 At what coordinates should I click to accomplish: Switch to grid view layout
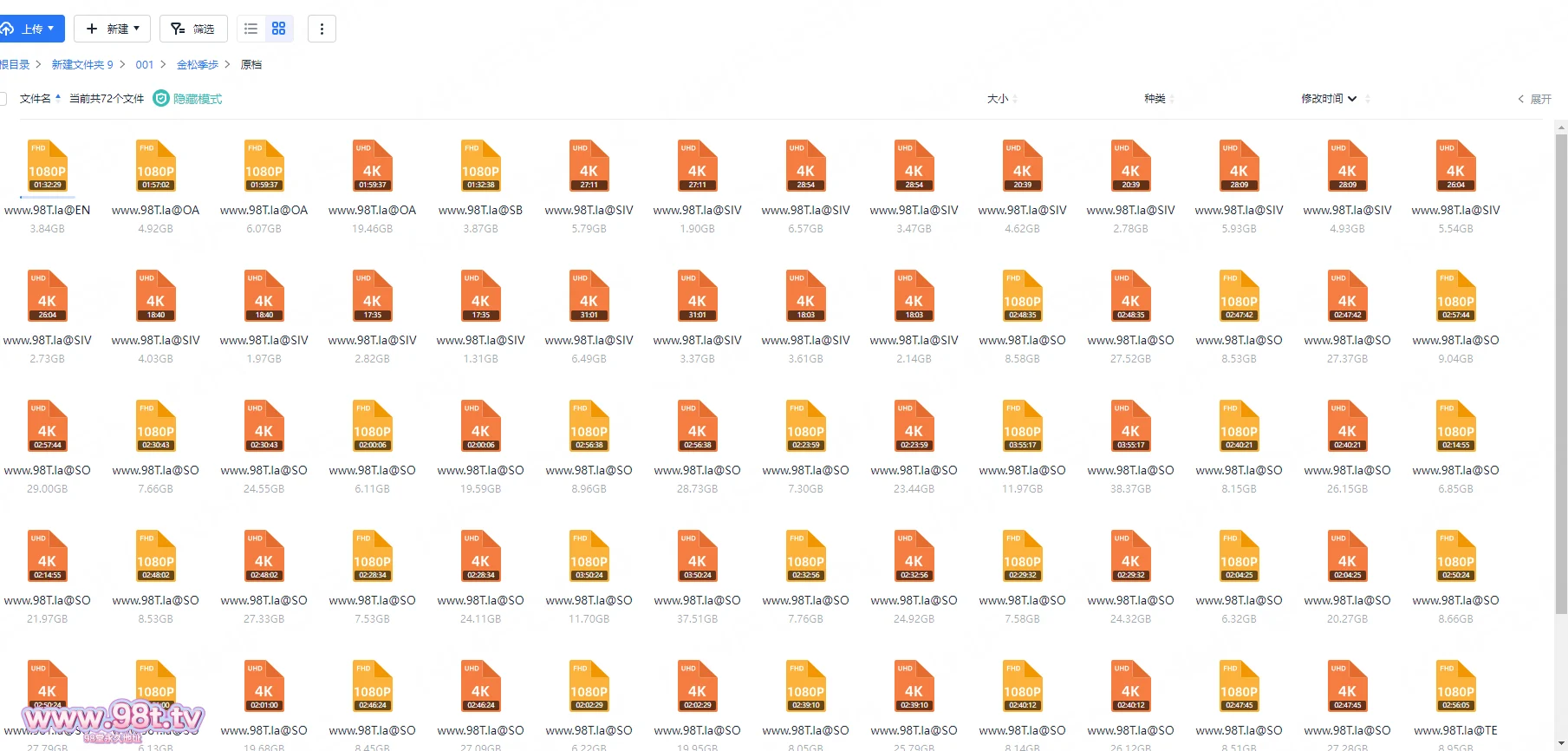(278, 29)
